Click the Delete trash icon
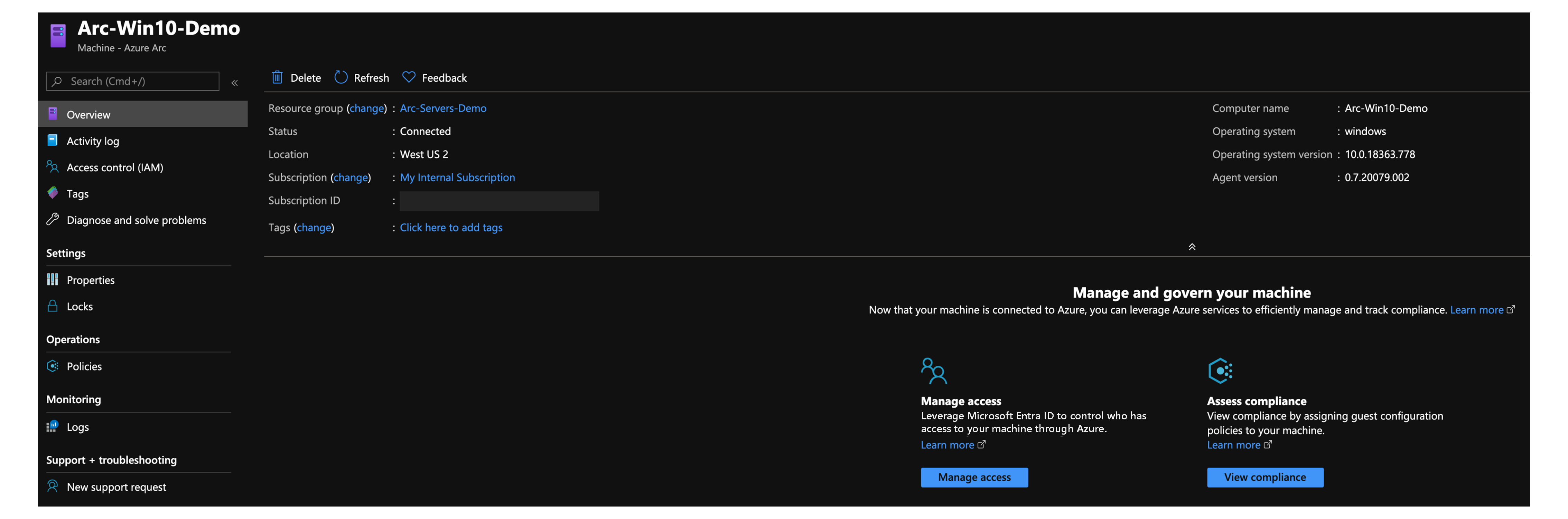Viewport: 1568px width, 519px height. tap(277, 78)
